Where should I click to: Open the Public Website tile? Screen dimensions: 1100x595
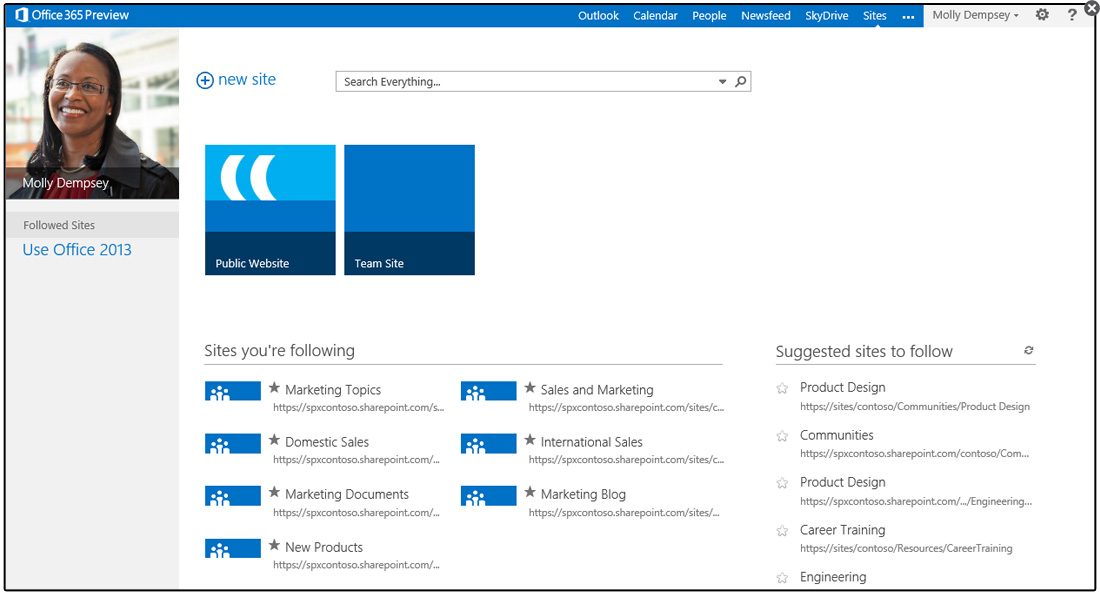(x=270, y=210)
